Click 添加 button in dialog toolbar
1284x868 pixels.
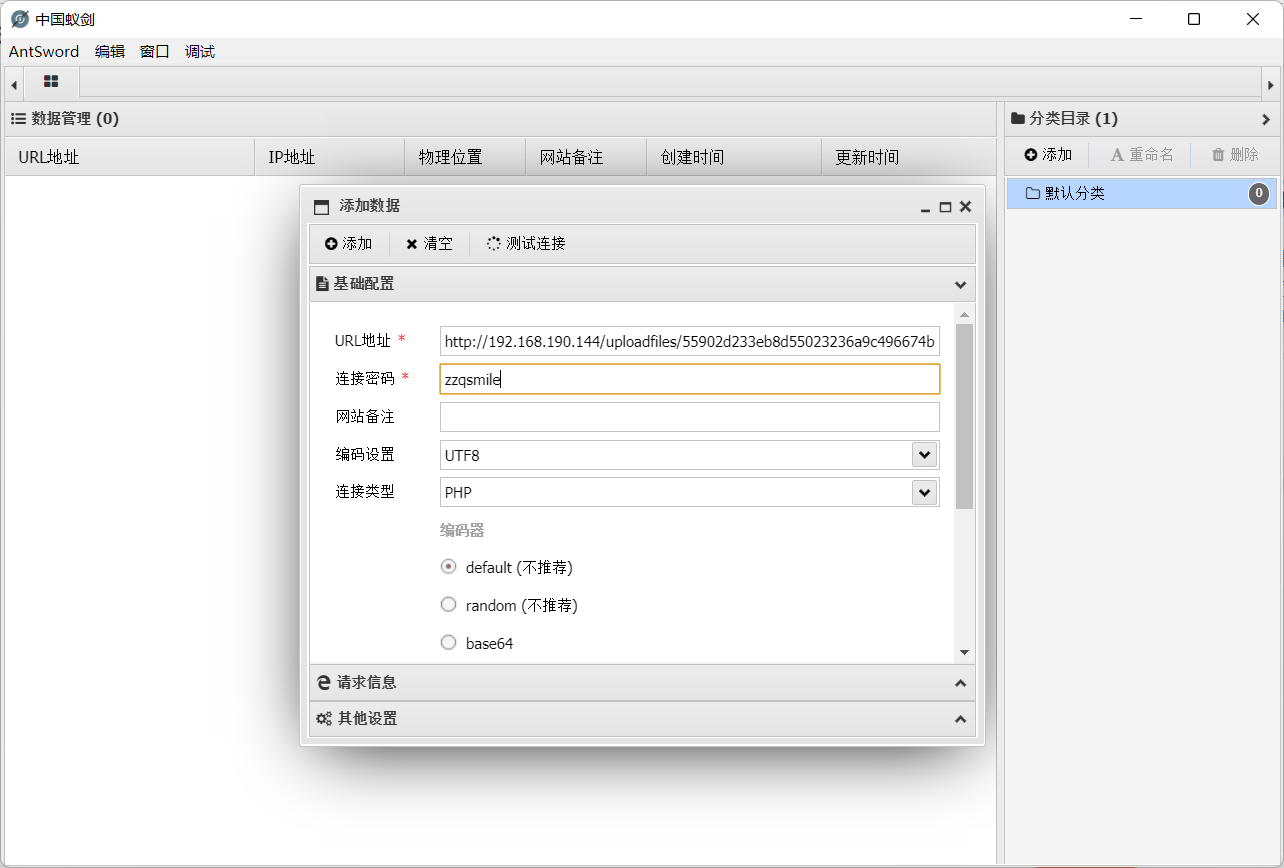point(348,244)
